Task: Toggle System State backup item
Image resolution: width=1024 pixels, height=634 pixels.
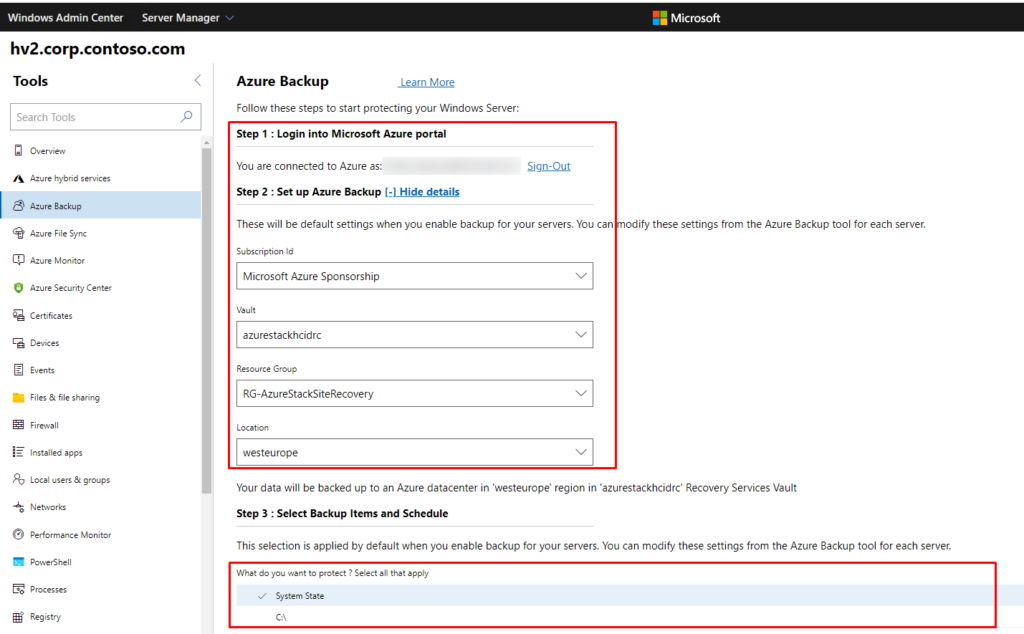Action: tap(630, 595)
